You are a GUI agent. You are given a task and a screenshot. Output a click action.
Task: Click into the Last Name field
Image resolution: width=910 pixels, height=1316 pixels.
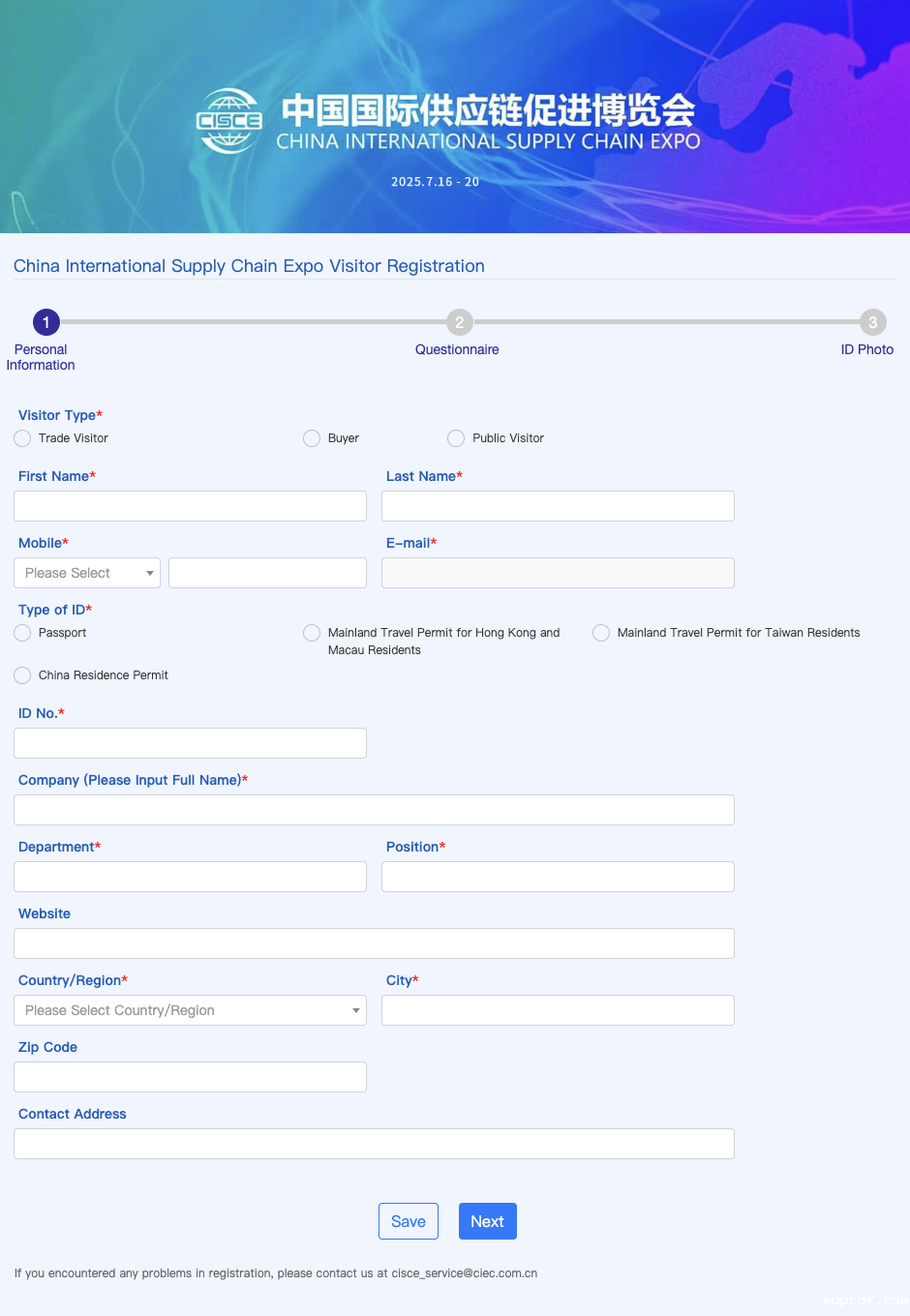558,506
